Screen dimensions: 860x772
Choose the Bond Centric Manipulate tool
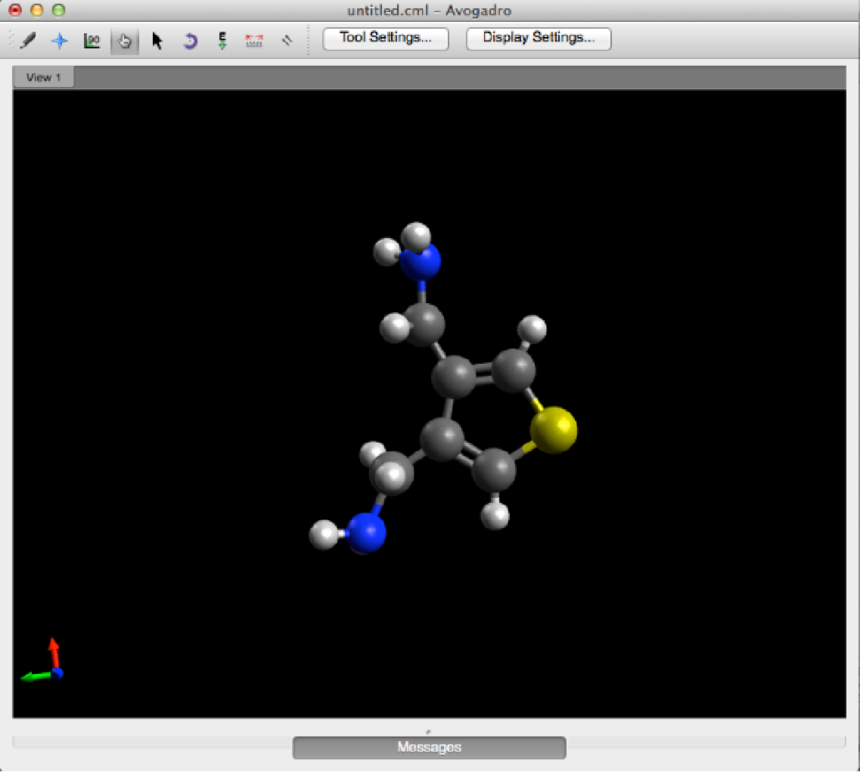pos(92,41)
